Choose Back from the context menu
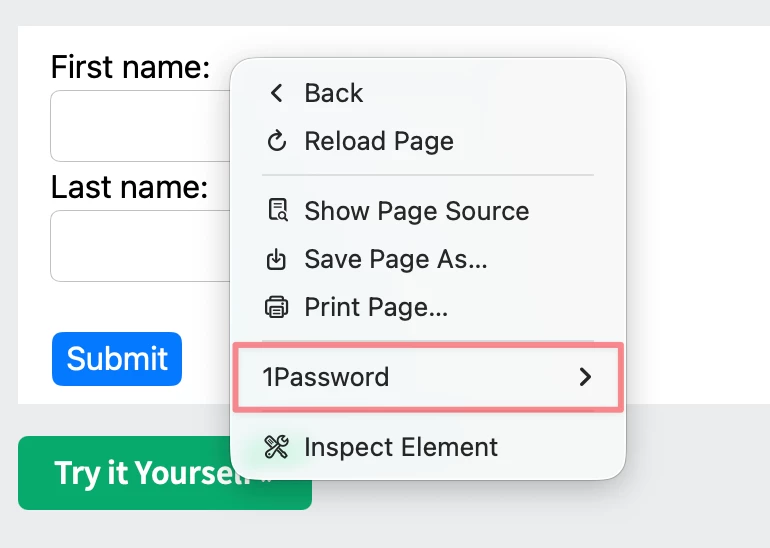Viewport: 770px width, 548px height. 428,93
